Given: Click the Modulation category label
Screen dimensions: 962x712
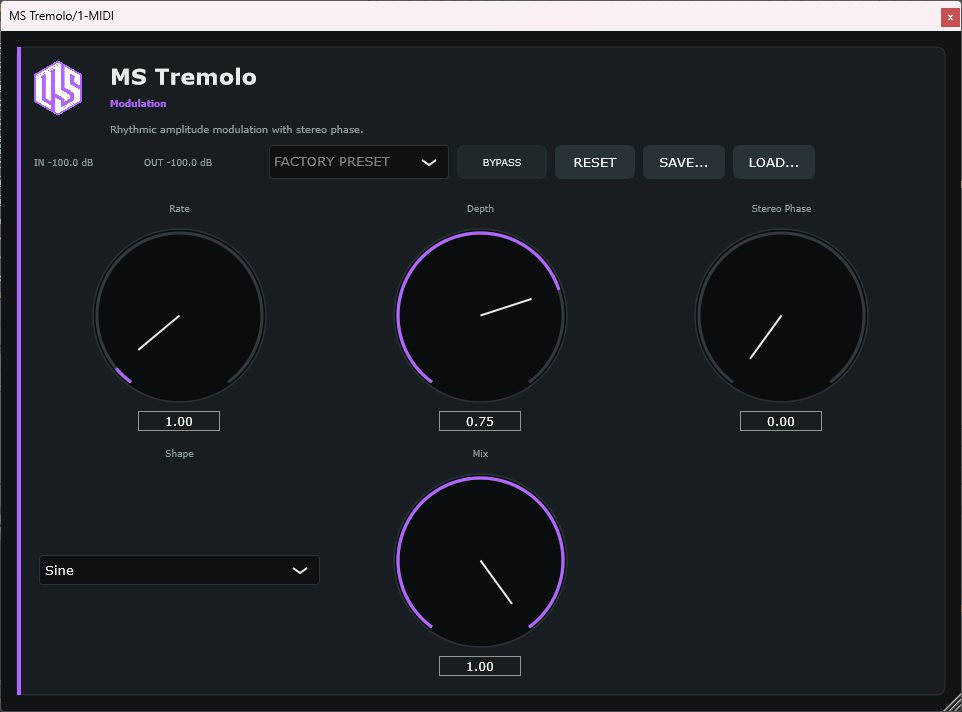Looking at the screenshot, I should (x=138, y=104).
